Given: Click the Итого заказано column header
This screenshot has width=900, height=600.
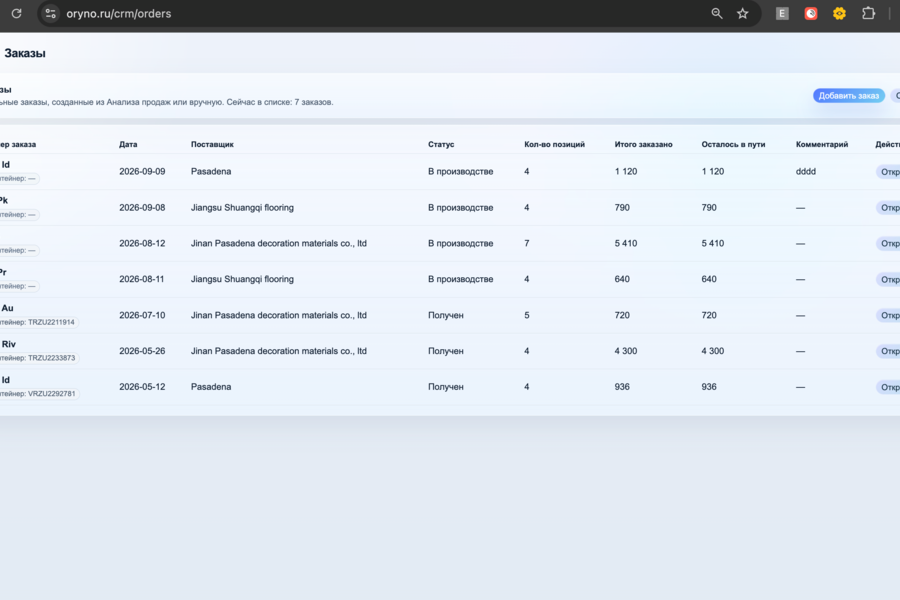Looking at the screenshot, I should point(643,144).
